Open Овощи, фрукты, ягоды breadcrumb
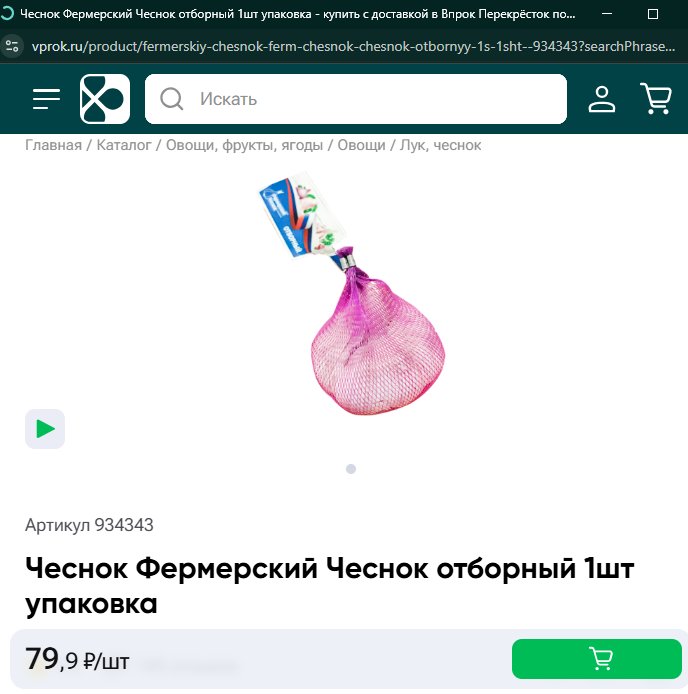Screen dimensions: 688x694 [x=244, y=145]
